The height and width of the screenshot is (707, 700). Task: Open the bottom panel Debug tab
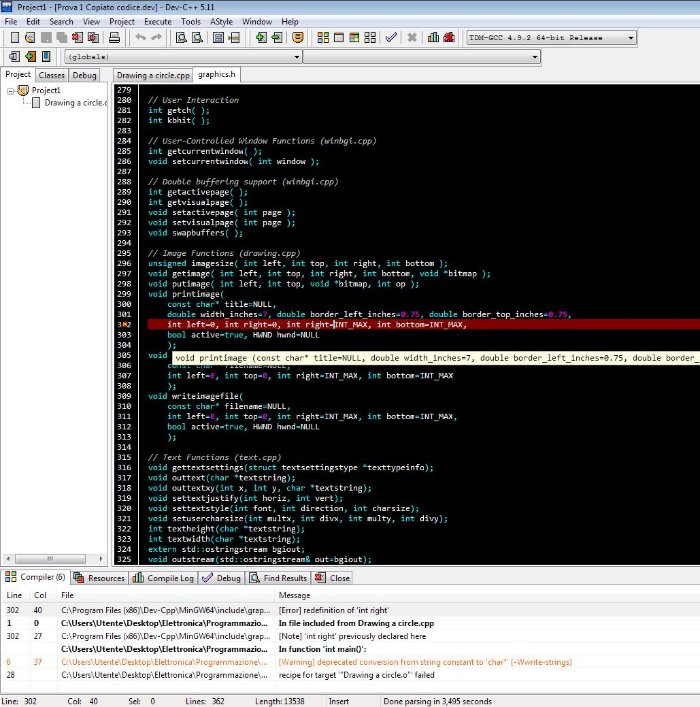pyautogui.click(x=221, y=578)
